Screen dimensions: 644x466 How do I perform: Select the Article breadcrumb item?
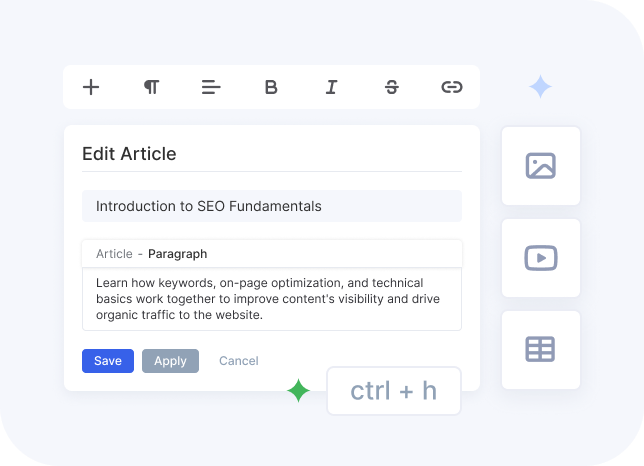pyautogui.click(x=114, y=254)
